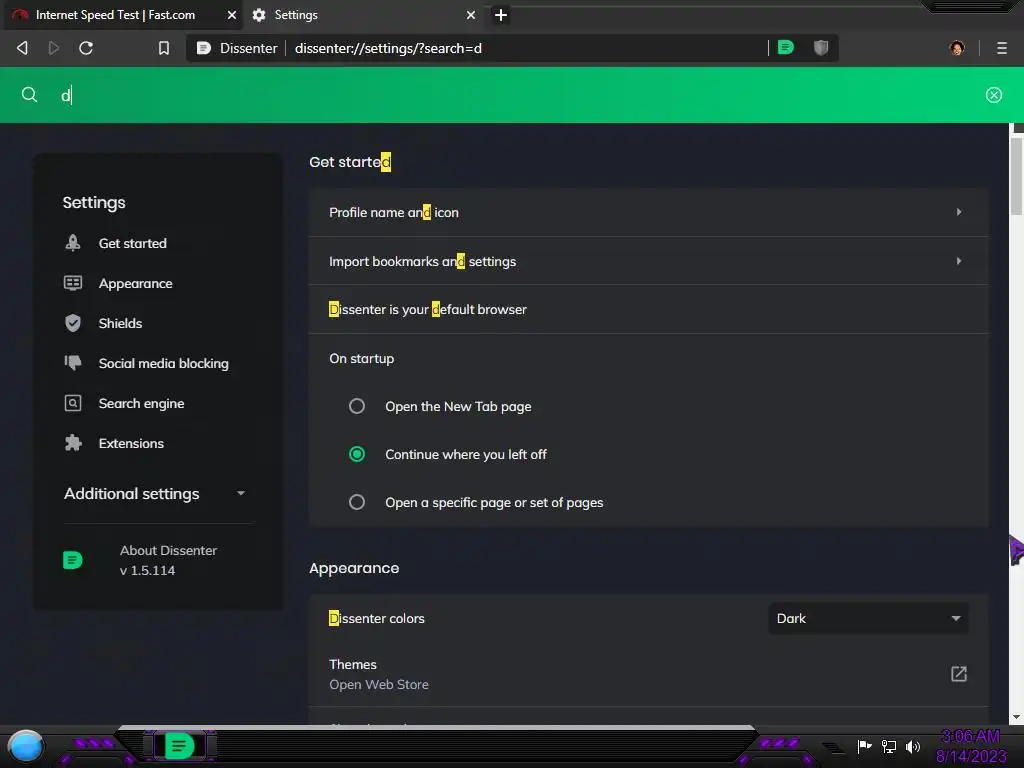This screenshot has height=768, width=1024.
Task: Bookmark this page with the bookmark icon
Action: tap(164, 48)
